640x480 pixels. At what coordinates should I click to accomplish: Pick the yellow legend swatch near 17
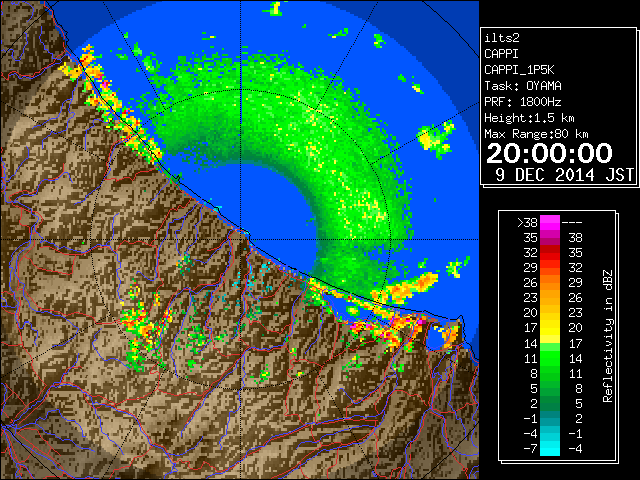click(x=550, y=328)
